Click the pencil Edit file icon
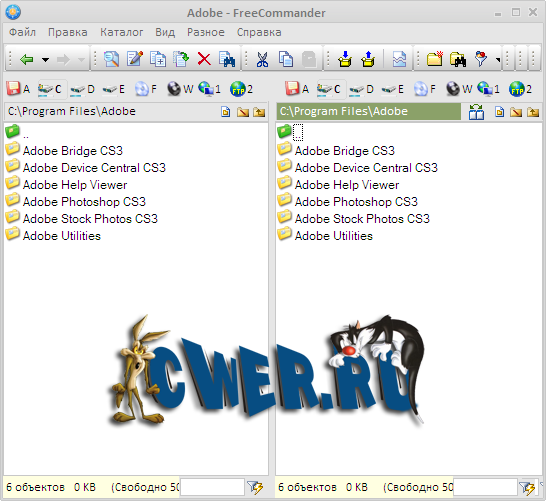 (135, 58)
